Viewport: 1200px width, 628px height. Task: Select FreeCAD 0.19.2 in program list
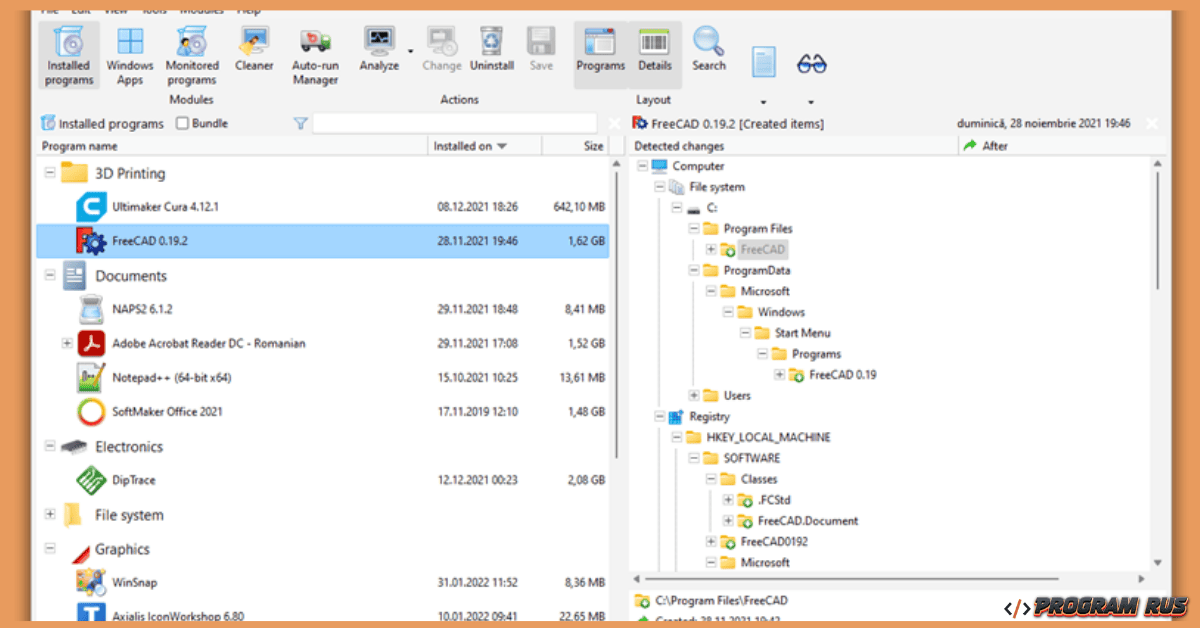tap(150, 240)
